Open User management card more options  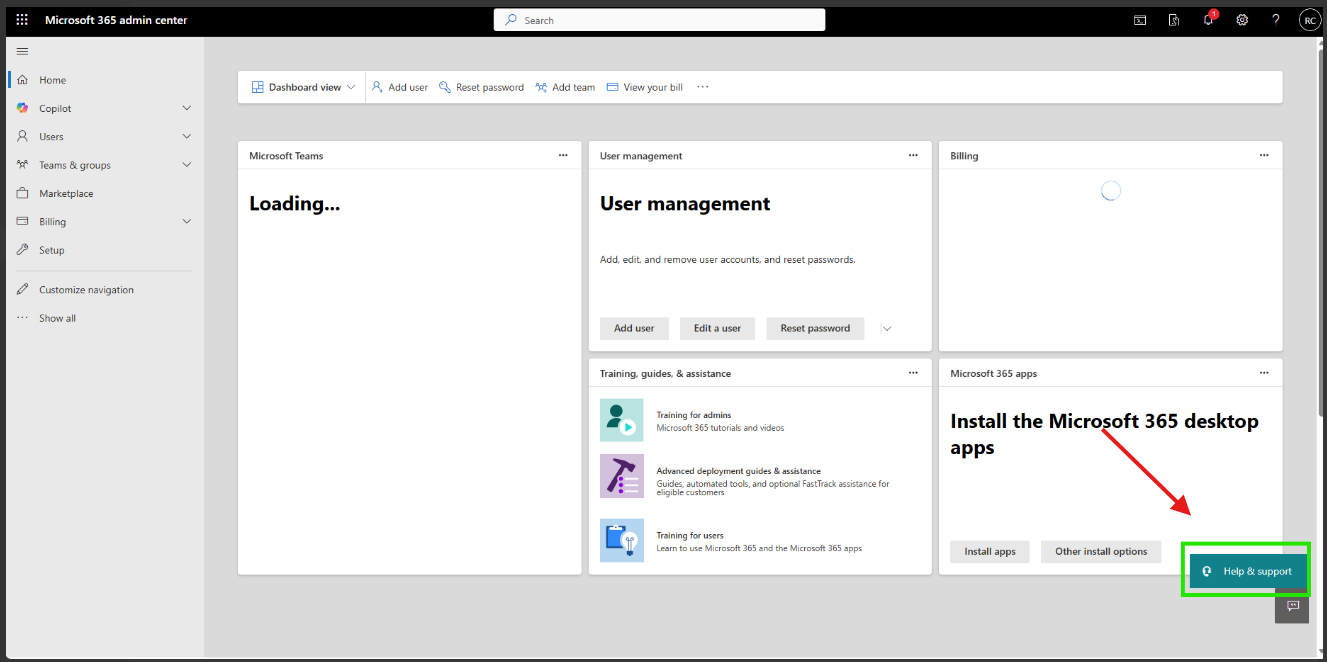click(913, 155)
